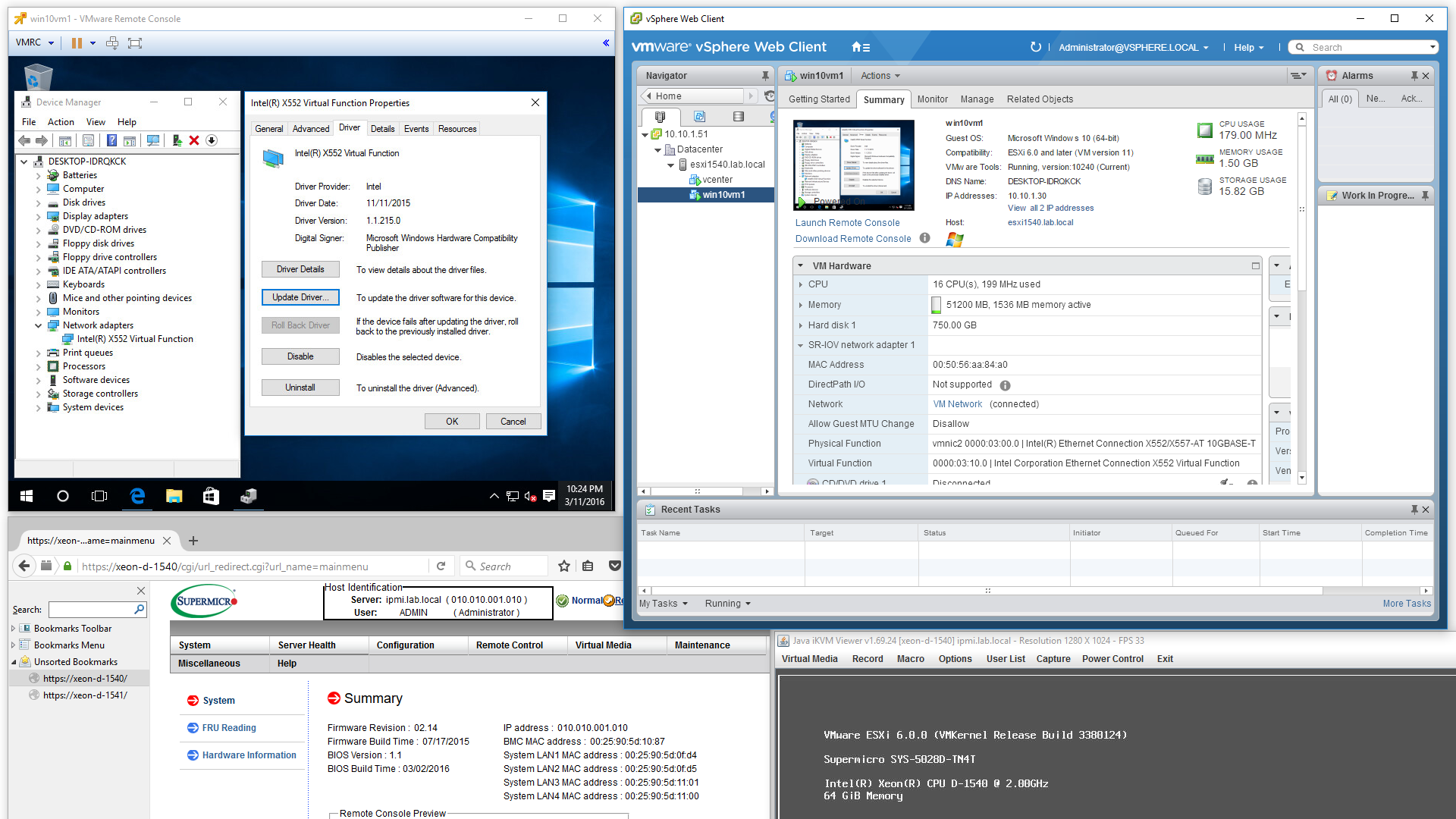Enter full screen mode in VMRC toolbar
The image size is (1456, 819).
point(135,43)
